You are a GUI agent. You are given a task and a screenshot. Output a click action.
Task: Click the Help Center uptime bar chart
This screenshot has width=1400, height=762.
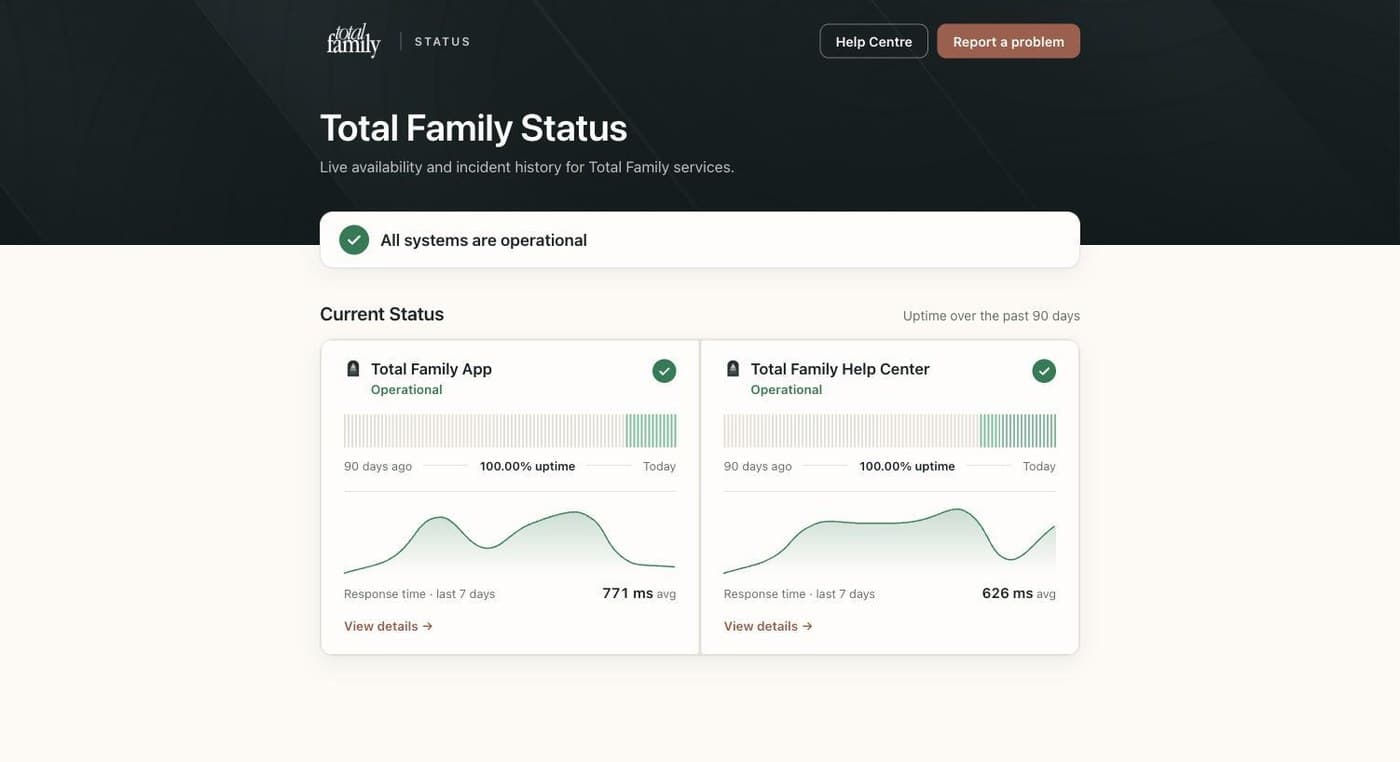pos(890,431)
